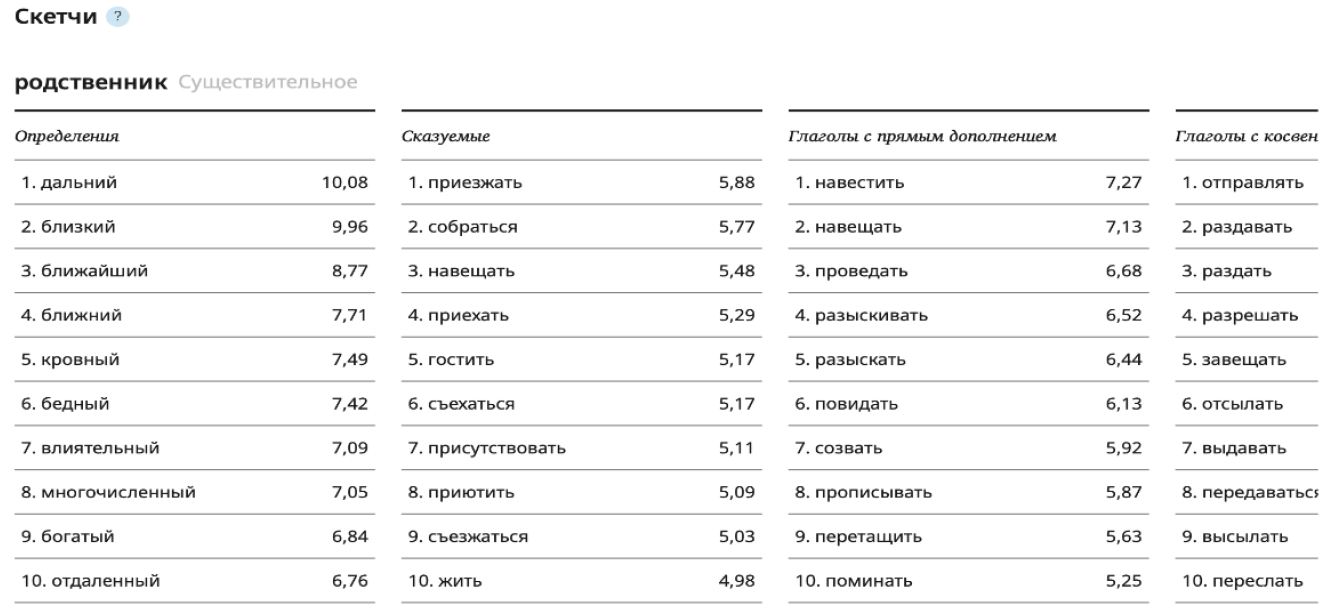Click the headword родственник
Image resolution: width=1330 pixels, height=614 pixels.
pos(91,82)
